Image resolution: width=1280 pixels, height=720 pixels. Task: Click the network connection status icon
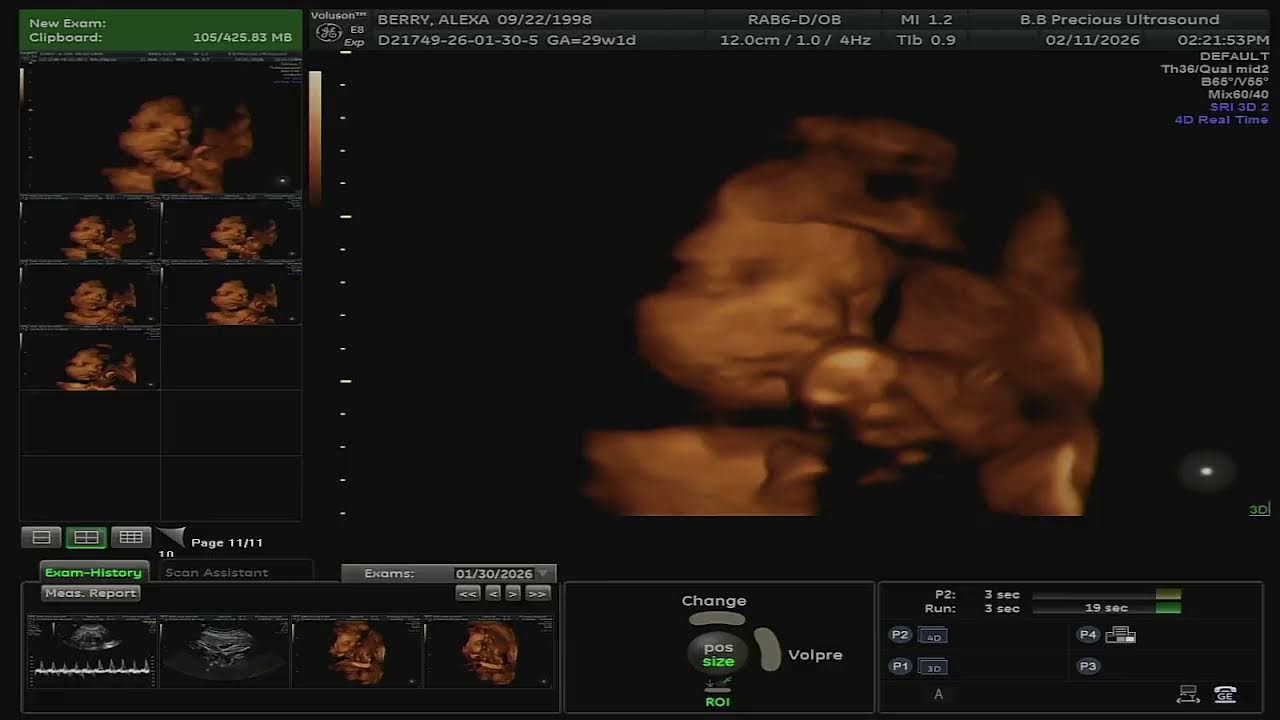click(1188, 694)
